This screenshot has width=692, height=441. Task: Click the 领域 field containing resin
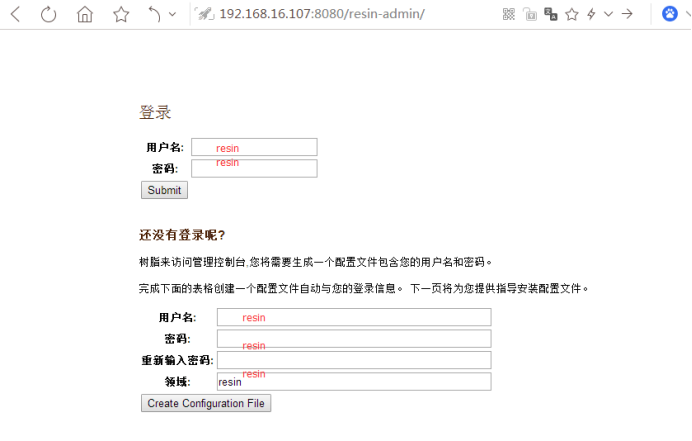pos(354,381)
